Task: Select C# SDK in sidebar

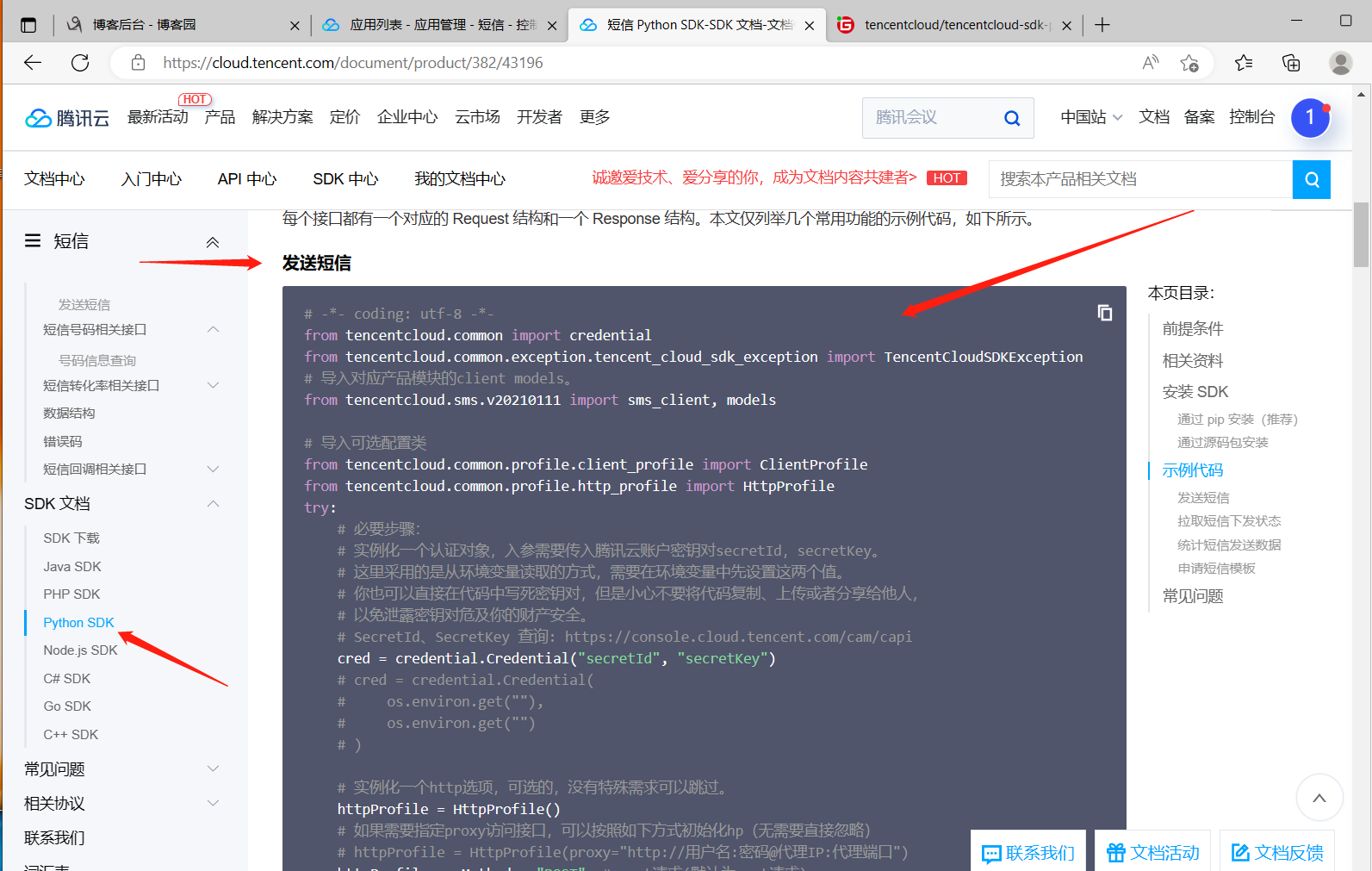Action: [67, 679]
